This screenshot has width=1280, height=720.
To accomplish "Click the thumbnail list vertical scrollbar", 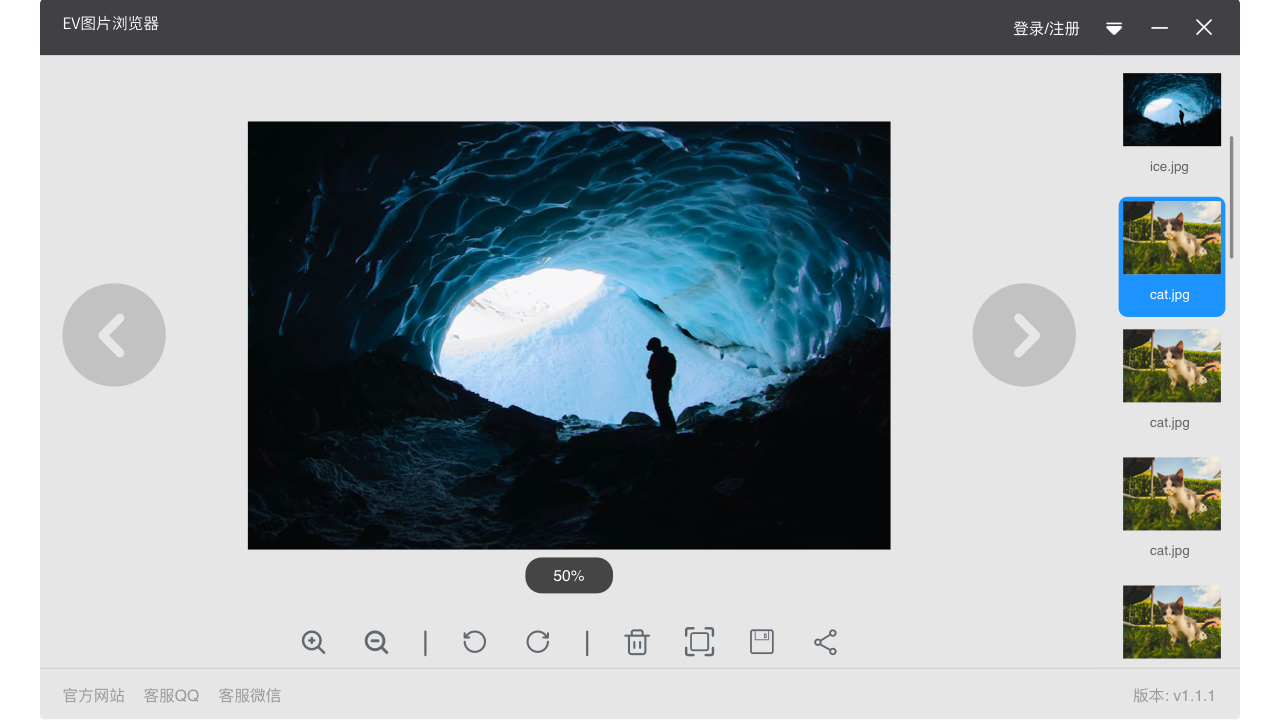I will point(1232,196).
